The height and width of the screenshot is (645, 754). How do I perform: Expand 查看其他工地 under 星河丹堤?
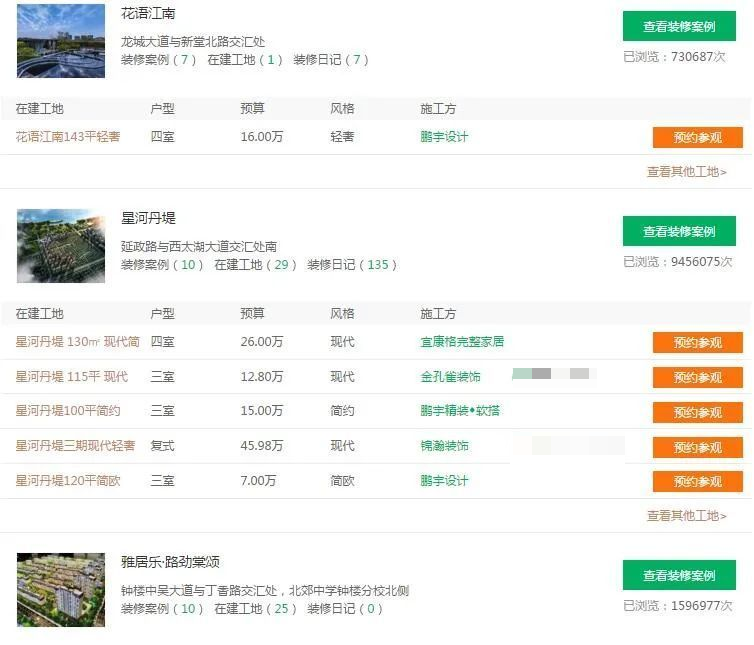click(x=686, y=516)
